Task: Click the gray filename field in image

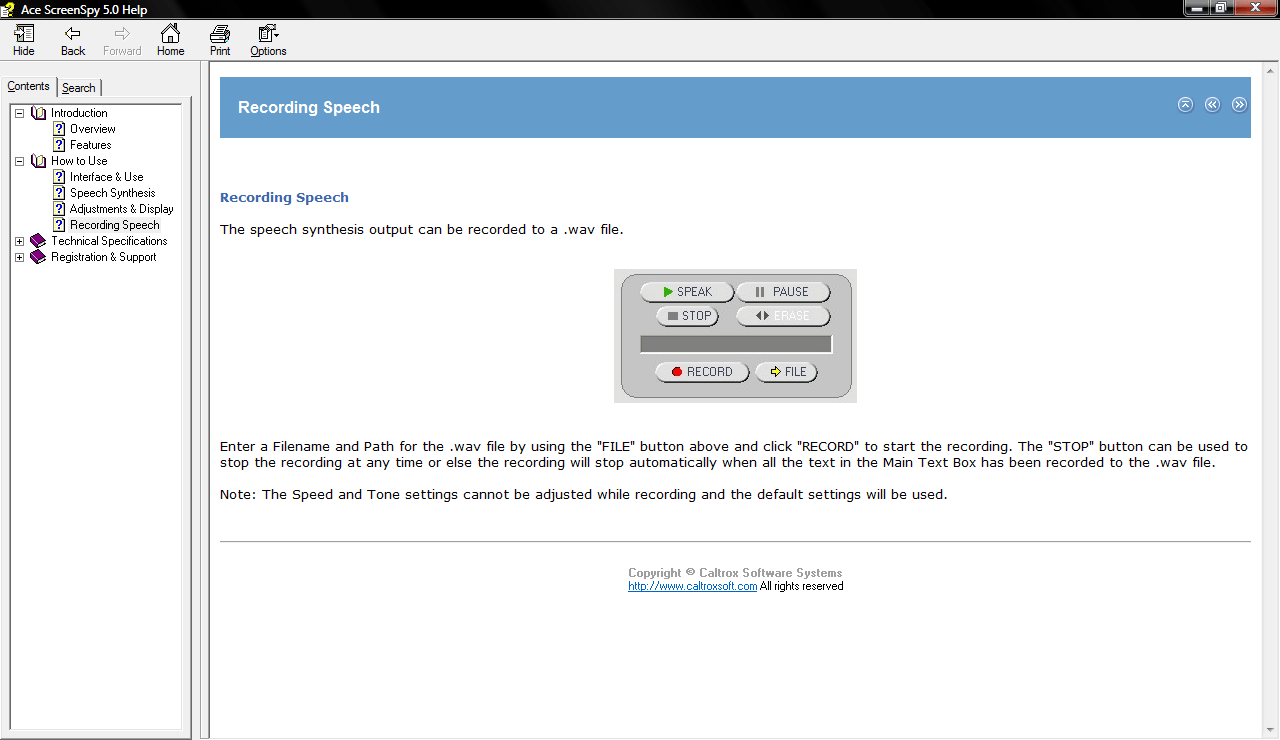Action: pyautogui.click(x=736, y=344)
